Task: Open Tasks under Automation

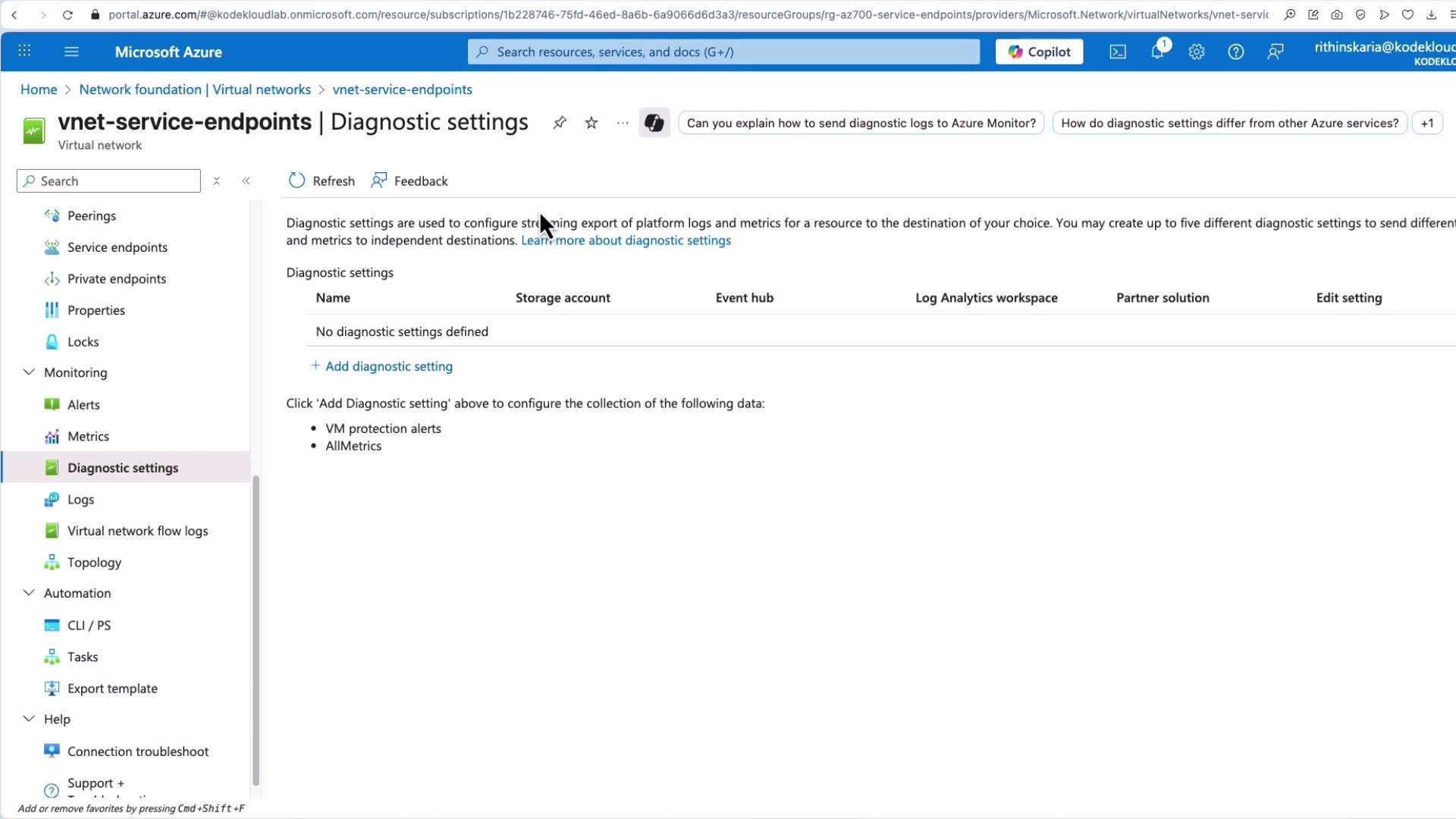Action: point(83,657)
